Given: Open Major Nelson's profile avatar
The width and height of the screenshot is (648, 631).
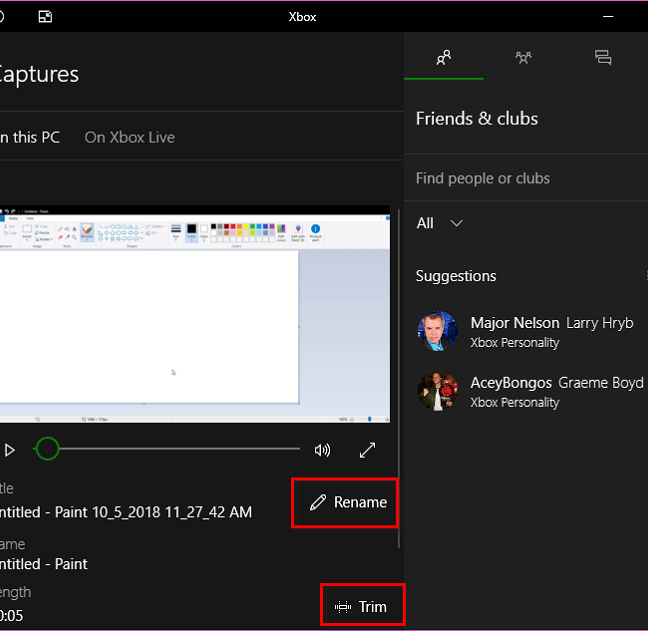Looking at the screenshot, I should 437,331.
